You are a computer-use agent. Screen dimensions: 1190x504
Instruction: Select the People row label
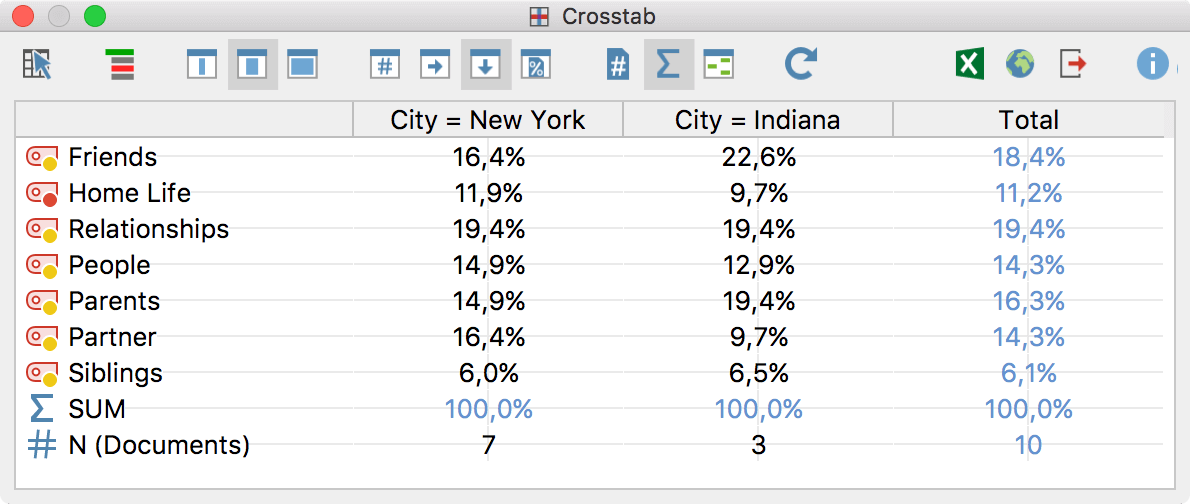109,265
